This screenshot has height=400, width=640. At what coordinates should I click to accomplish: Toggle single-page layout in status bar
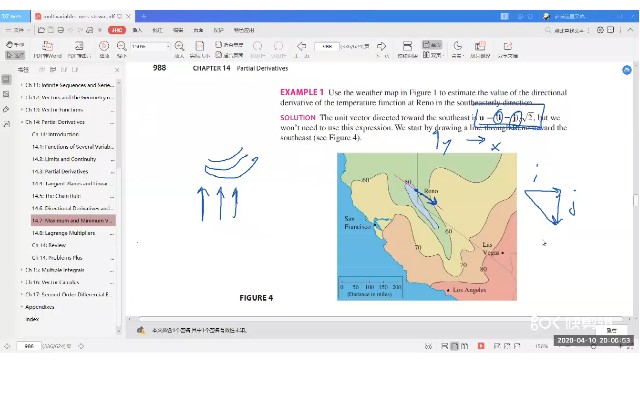click(x=454, y=346)
